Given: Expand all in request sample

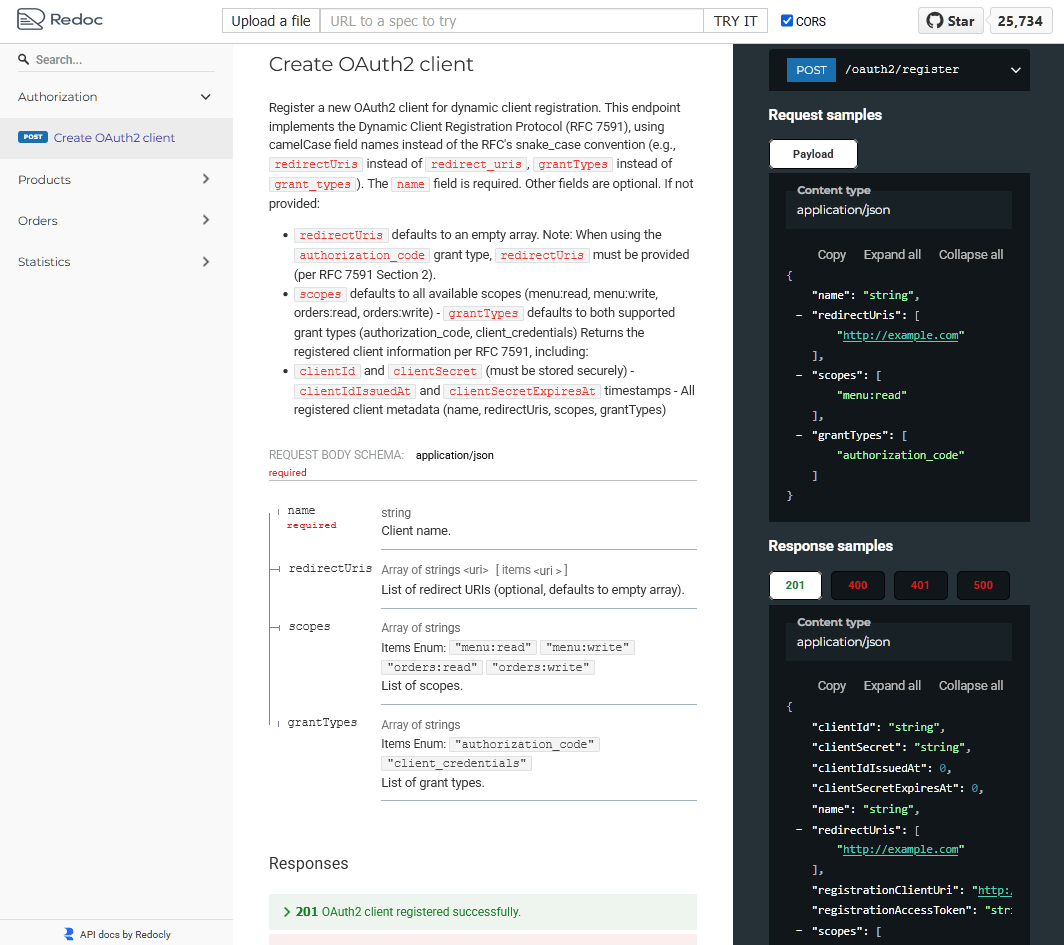Looking at the screenshot, I should 892,255.
